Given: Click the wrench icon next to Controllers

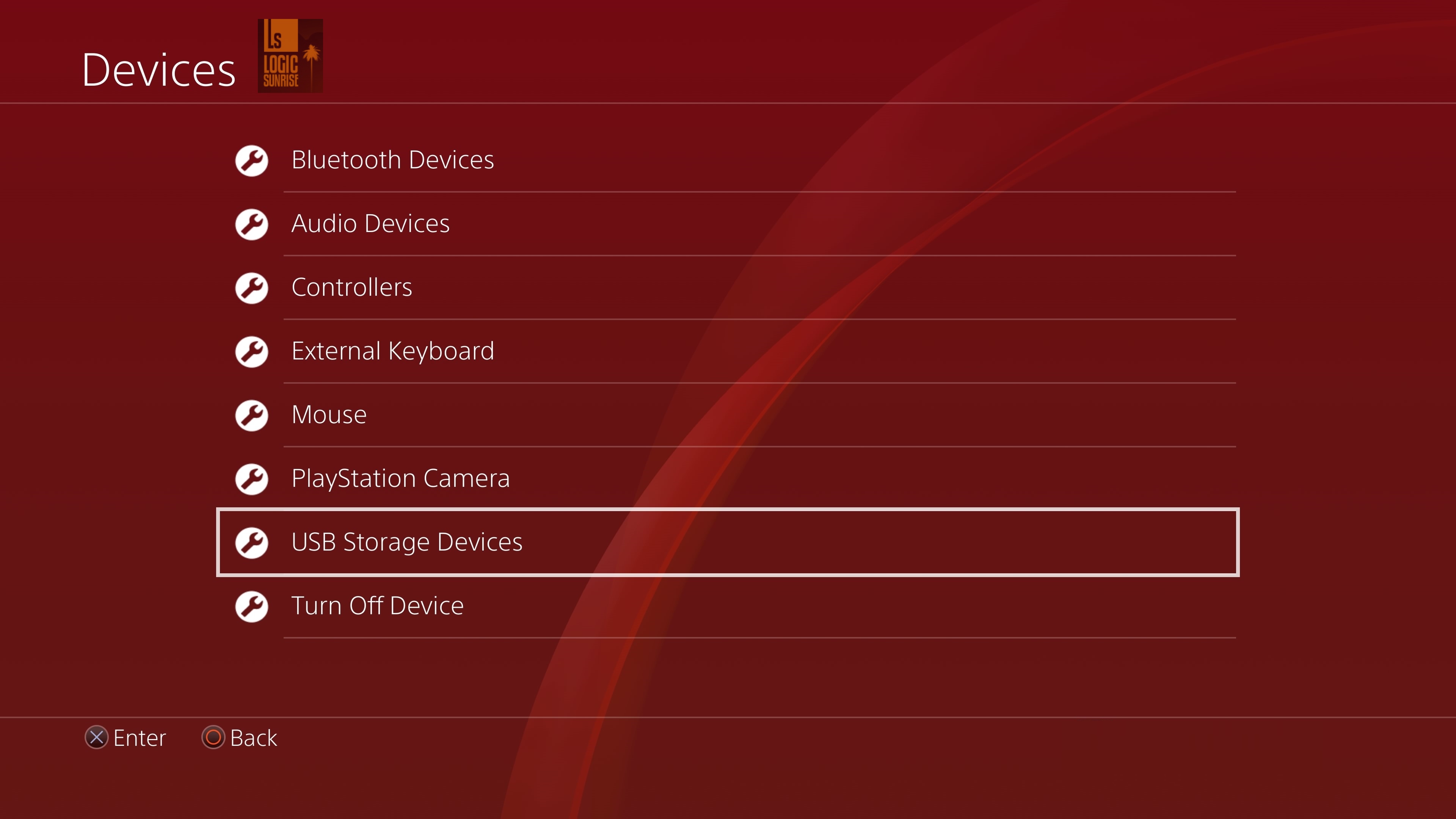Looking at the screenshot, I should click(251, 288).
